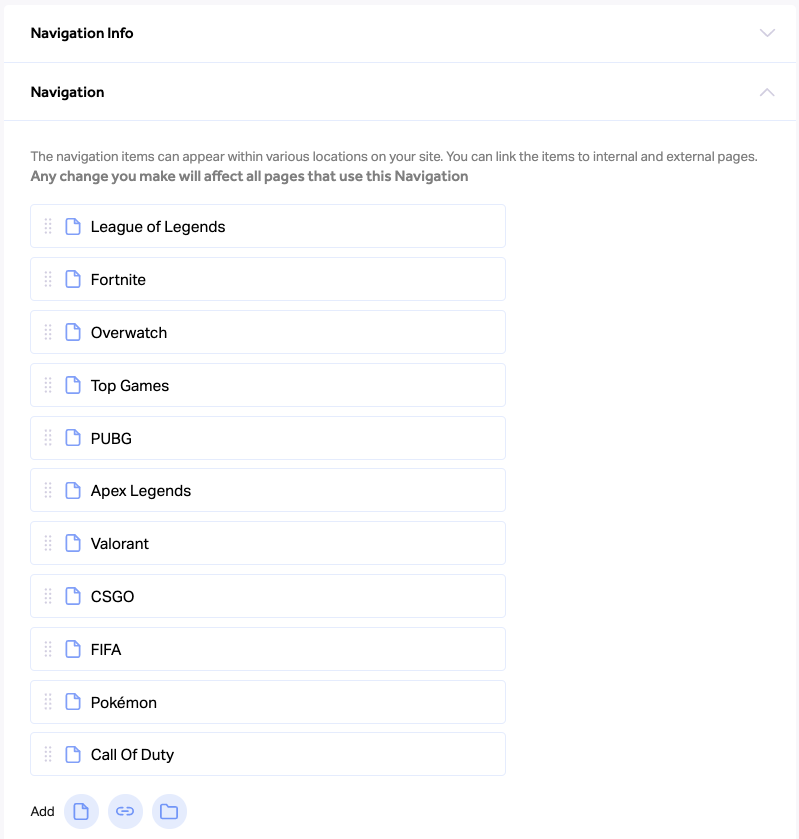Click the page icon next to Pokémon
This screenshot has width=799, height=839.
click(x=73, y=702)
